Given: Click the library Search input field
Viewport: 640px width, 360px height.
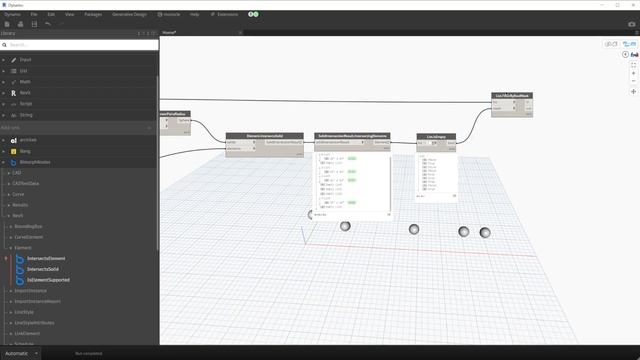Looking at the screenshot, I should (x=79, y=45).
